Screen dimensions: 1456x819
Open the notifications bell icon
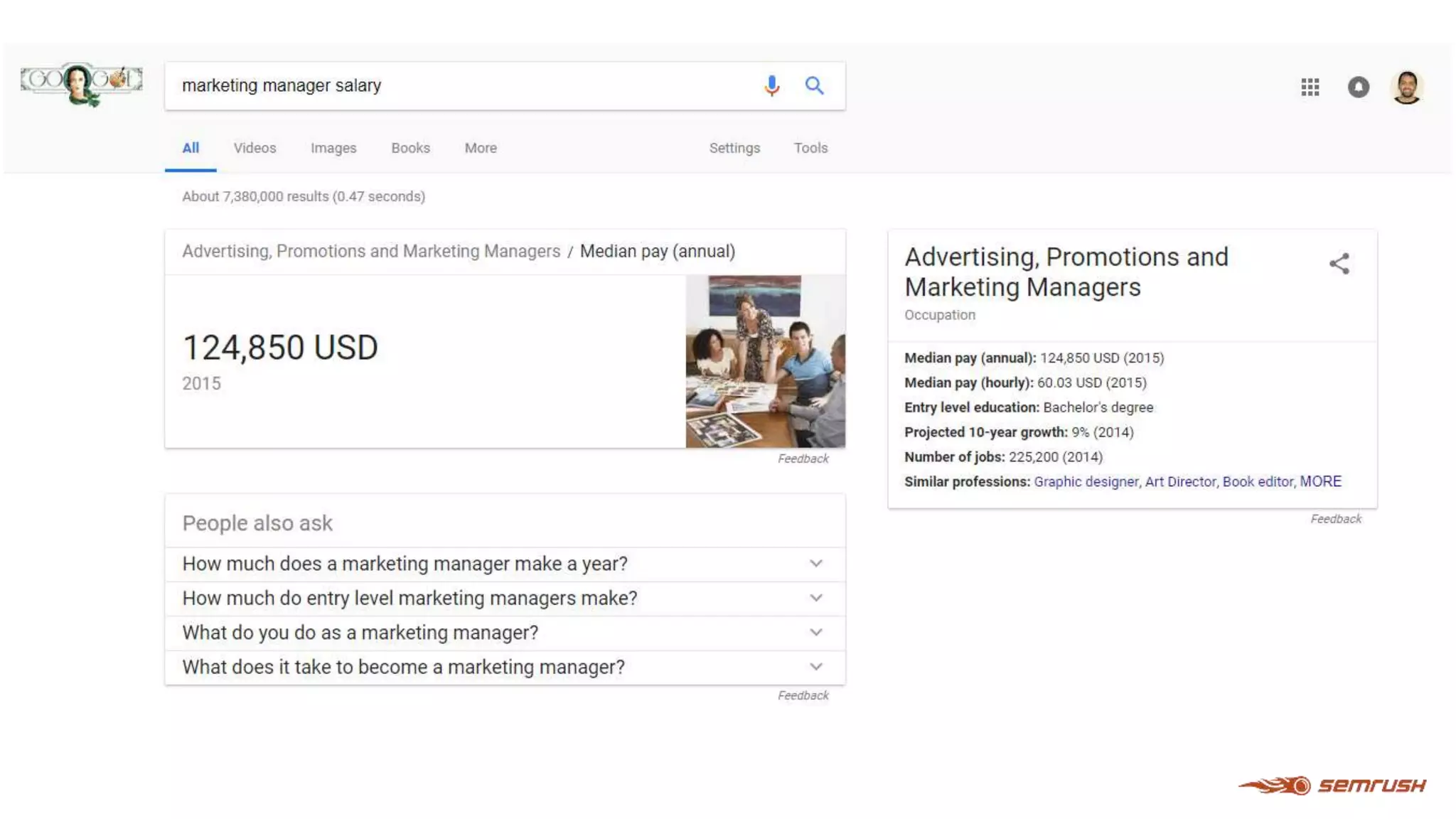click(x=1358, y=87)
